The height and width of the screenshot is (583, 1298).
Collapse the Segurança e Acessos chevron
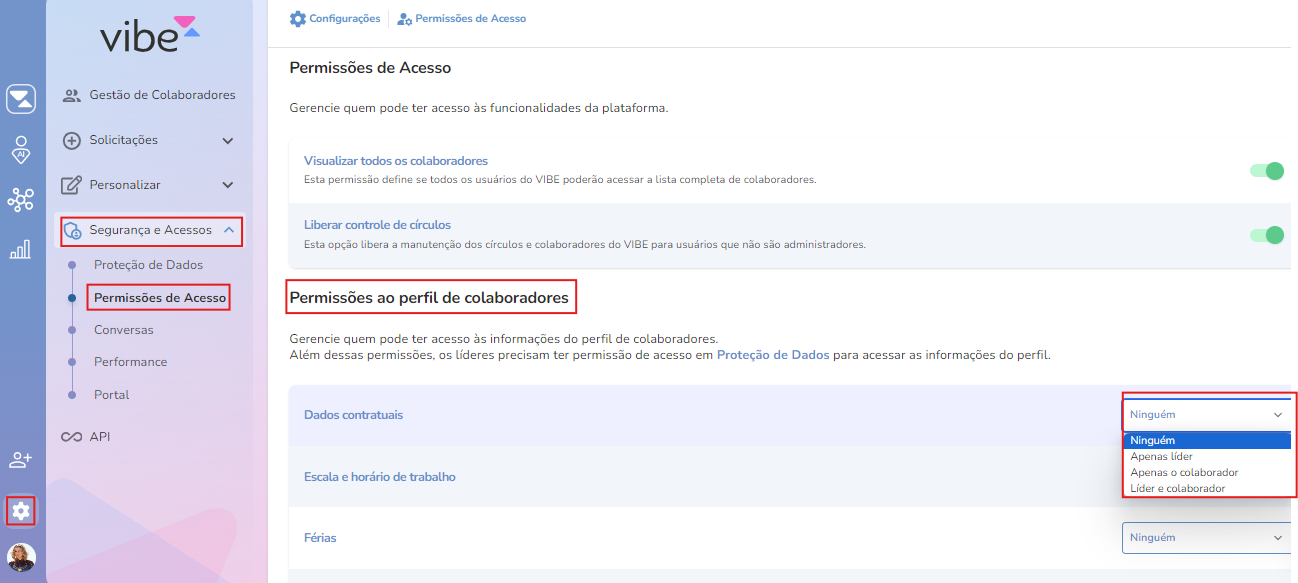point(229,230)
